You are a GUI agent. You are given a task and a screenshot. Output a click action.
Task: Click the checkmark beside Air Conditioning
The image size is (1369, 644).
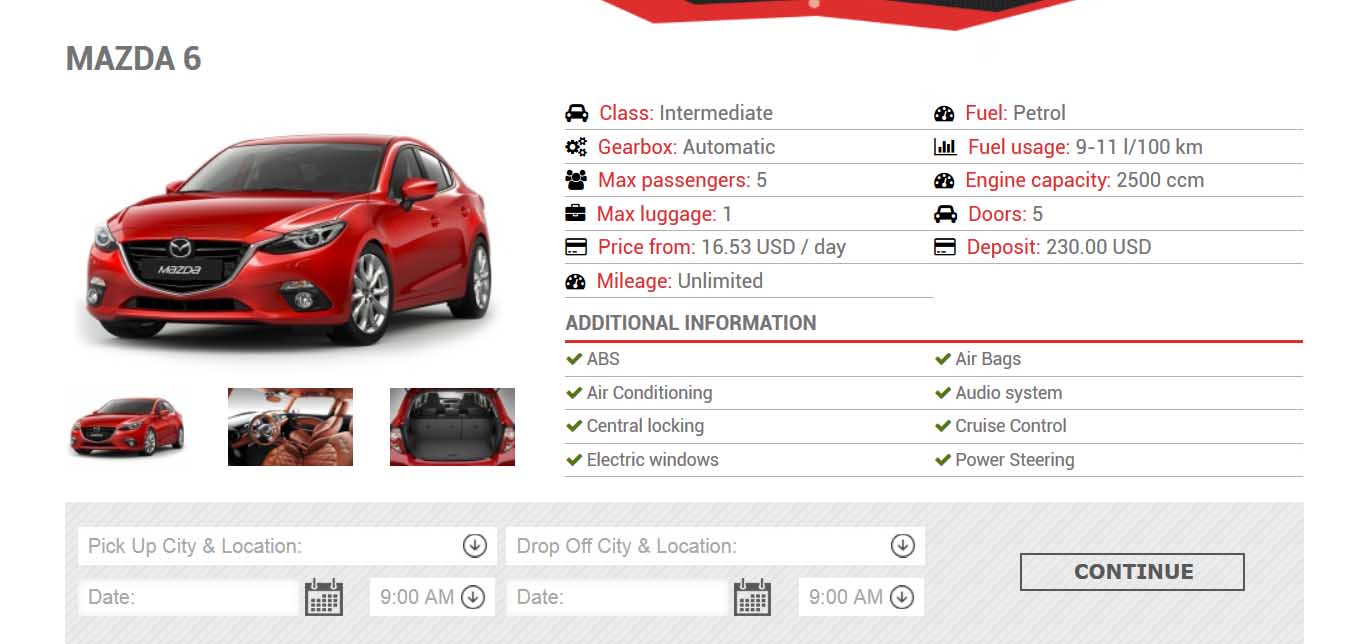click(x=574, y=393)
